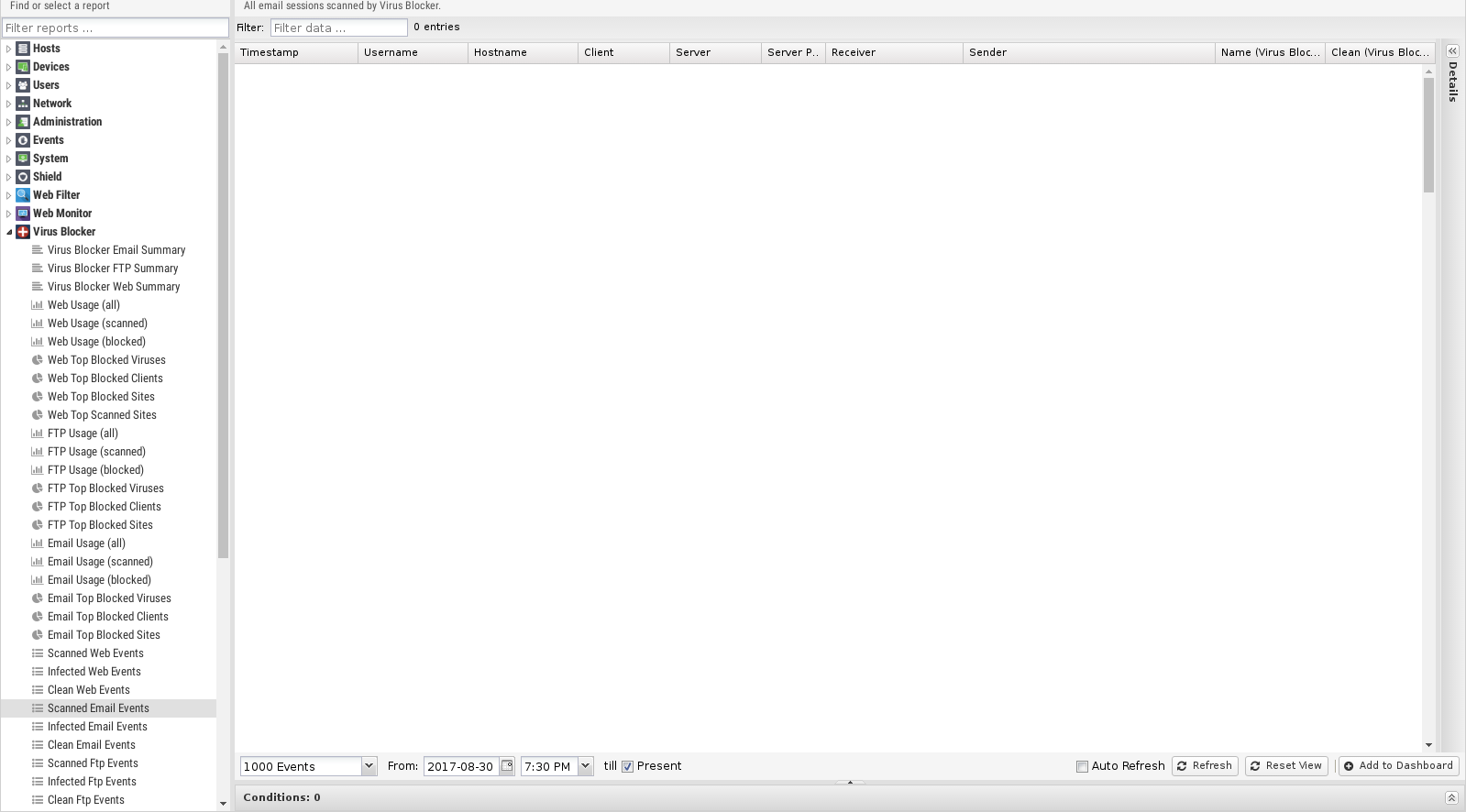Image resolution: width=1466 pixels, height=812 pixels.
Task: Click the Web Monitor icon
Action: [x=23, y=214]
